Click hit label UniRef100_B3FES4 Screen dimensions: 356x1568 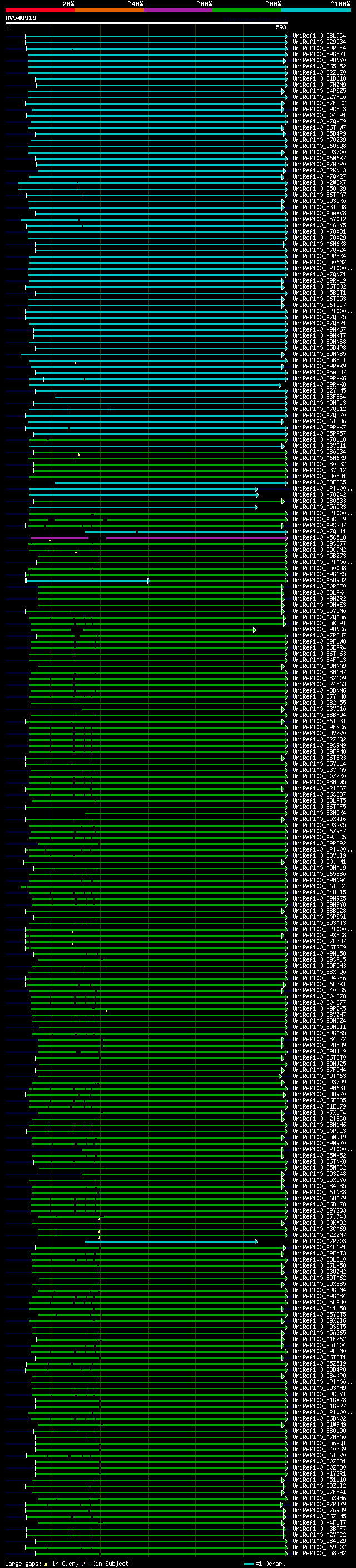point(319,398)
